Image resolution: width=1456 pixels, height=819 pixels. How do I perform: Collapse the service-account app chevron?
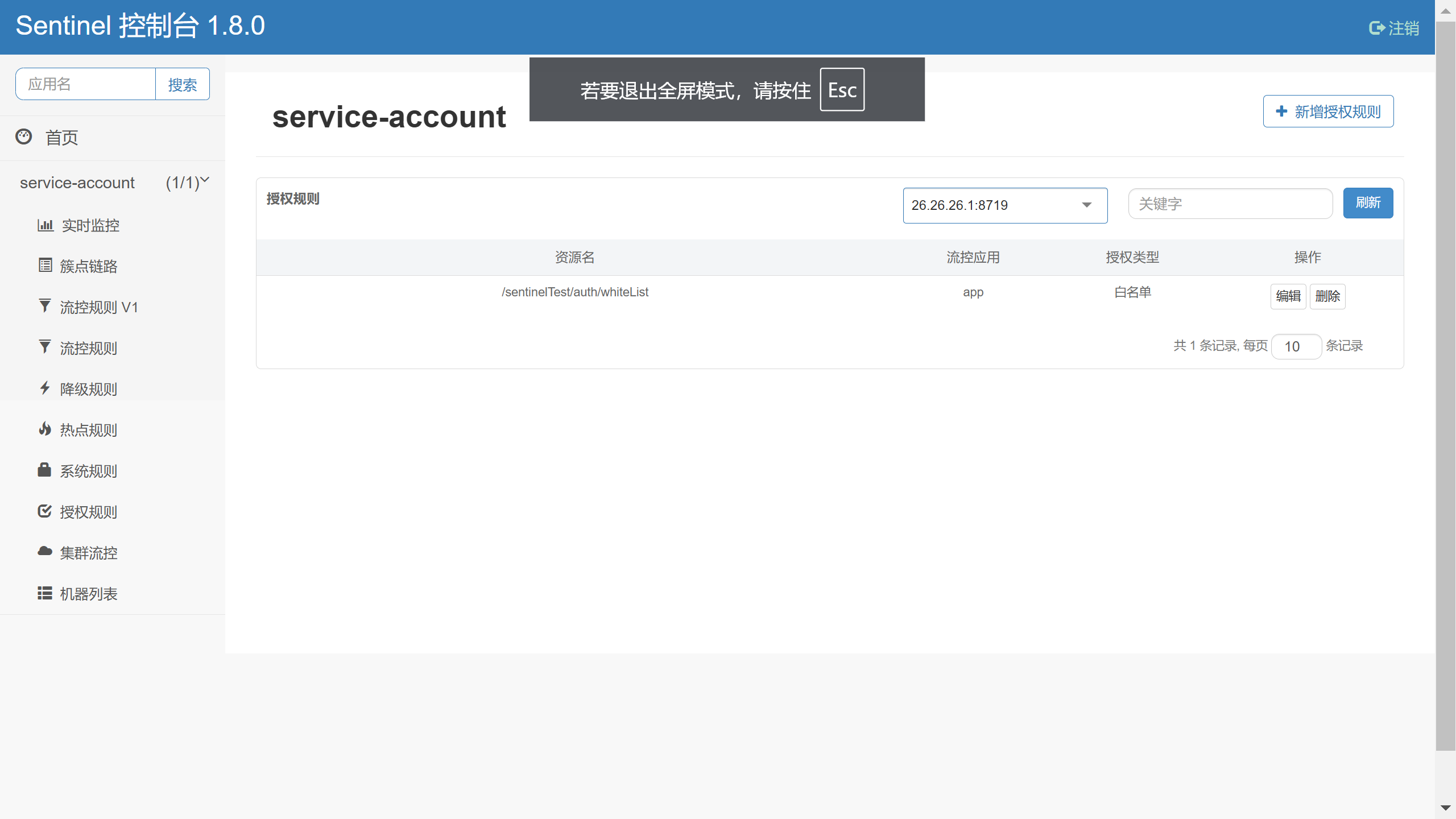pos(205,180)
